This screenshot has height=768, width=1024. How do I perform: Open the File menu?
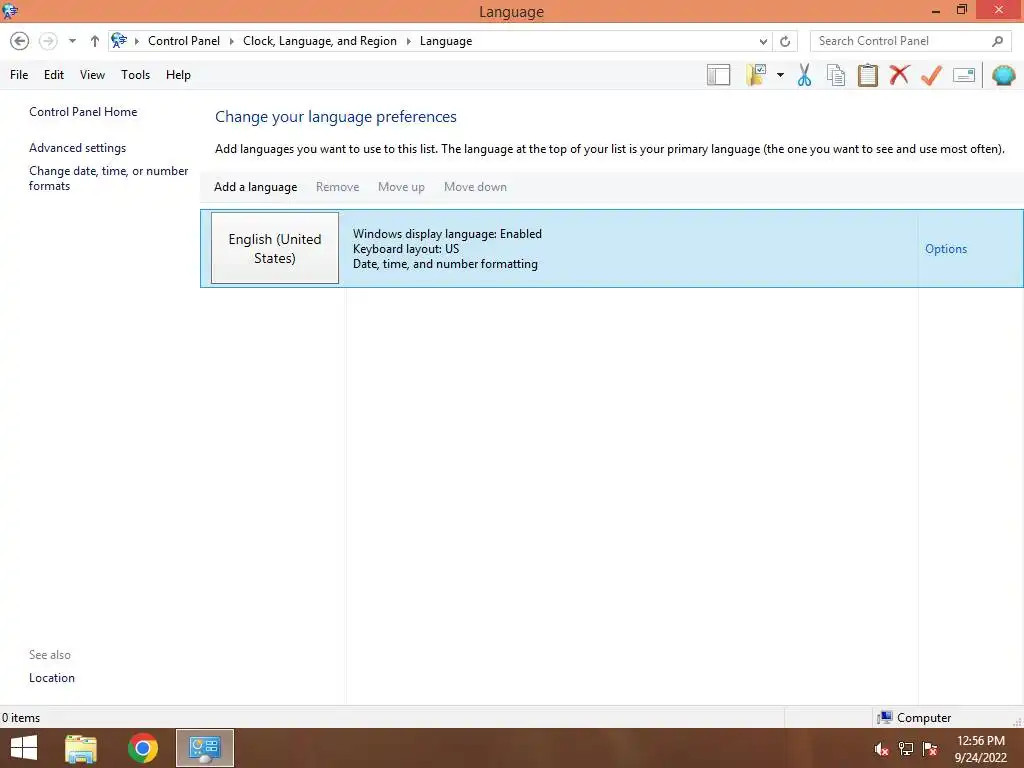[19, 75]
